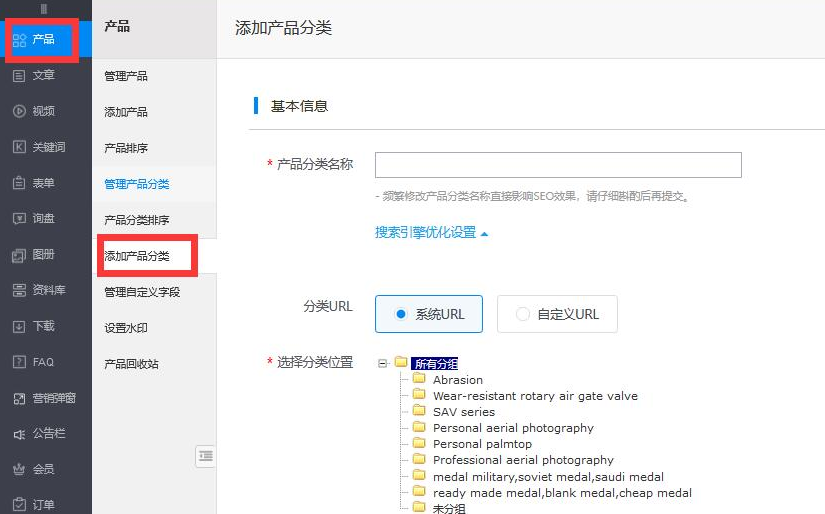Open 产品分类排序 submenu item
Screen dimensions: 825x514
pos(137,220)
